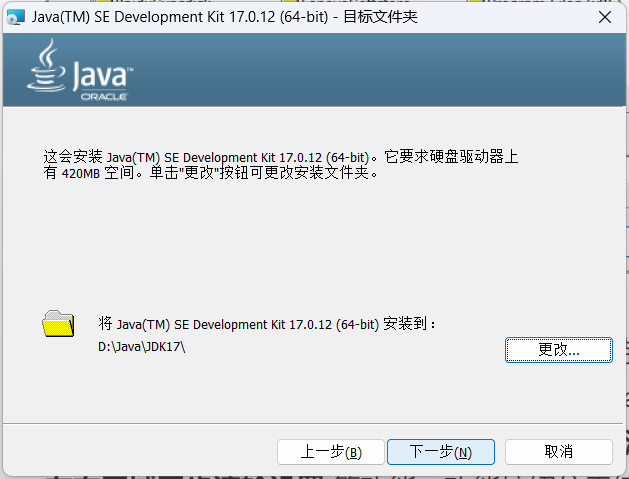Select the install path text D:\Java\JDK17\
This screenshot has width=629, height=479.
point(141,347)
